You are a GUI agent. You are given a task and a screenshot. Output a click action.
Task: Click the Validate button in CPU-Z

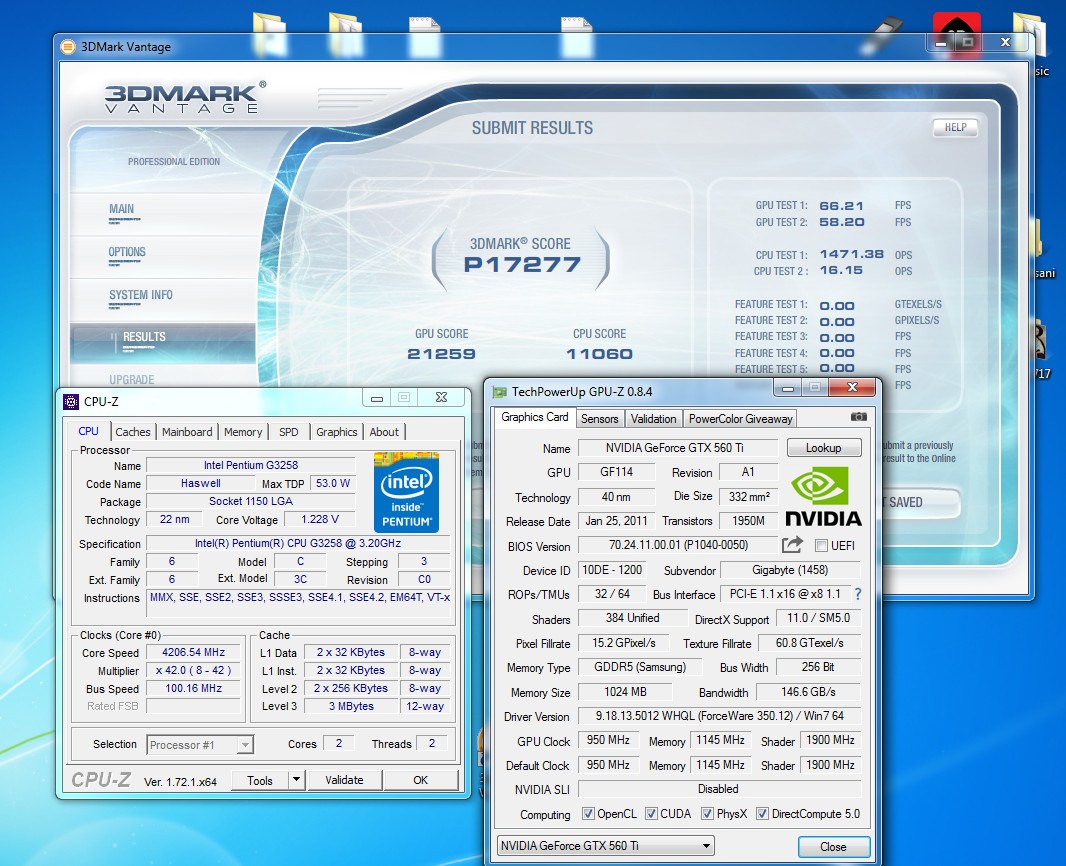tap(344, 780)
